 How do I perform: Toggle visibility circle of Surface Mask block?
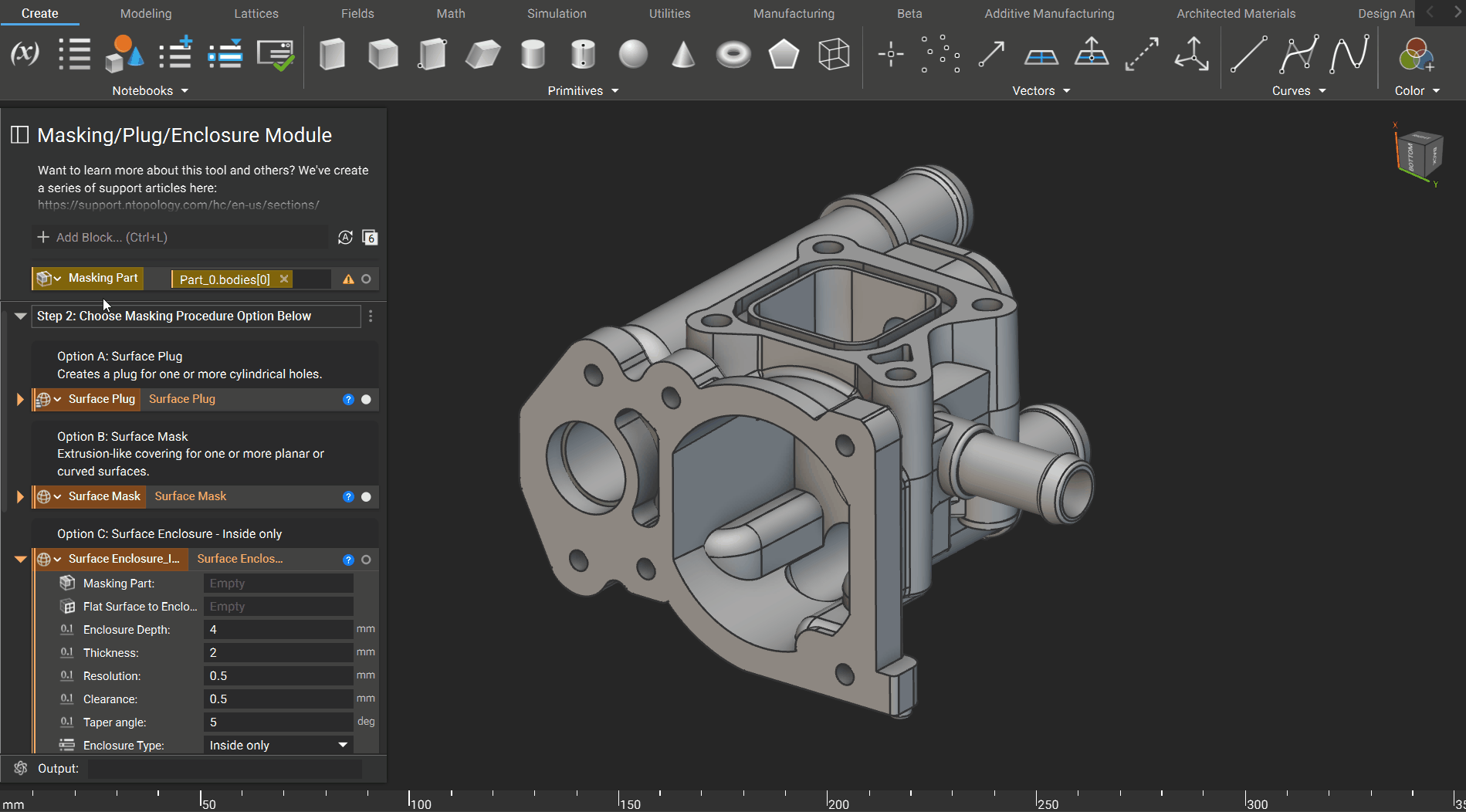tap(367, 497)
